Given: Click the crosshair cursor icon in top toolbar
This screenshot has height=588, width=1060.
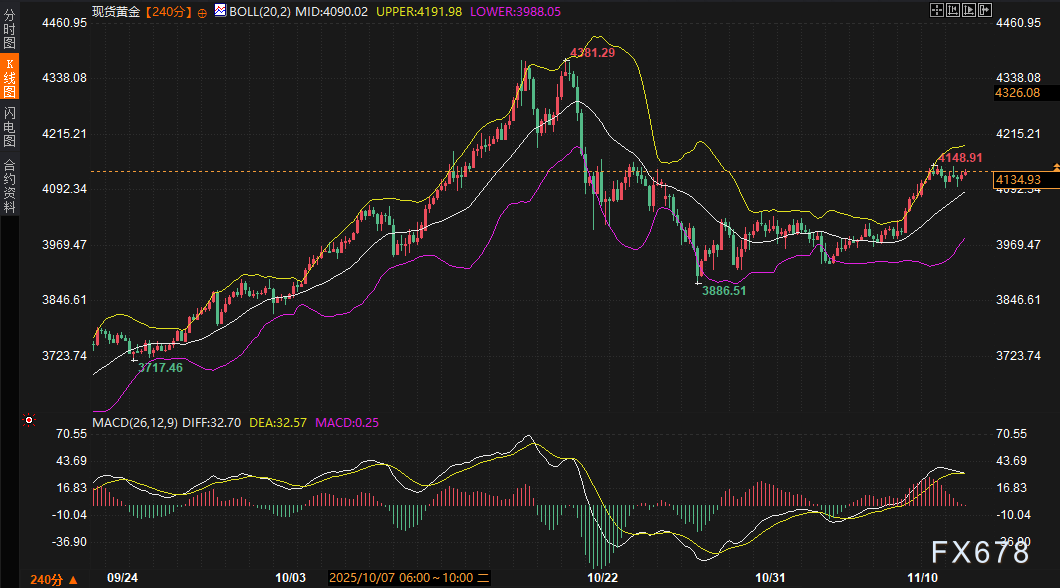Looking at the screenshot, I should point(937,10).
